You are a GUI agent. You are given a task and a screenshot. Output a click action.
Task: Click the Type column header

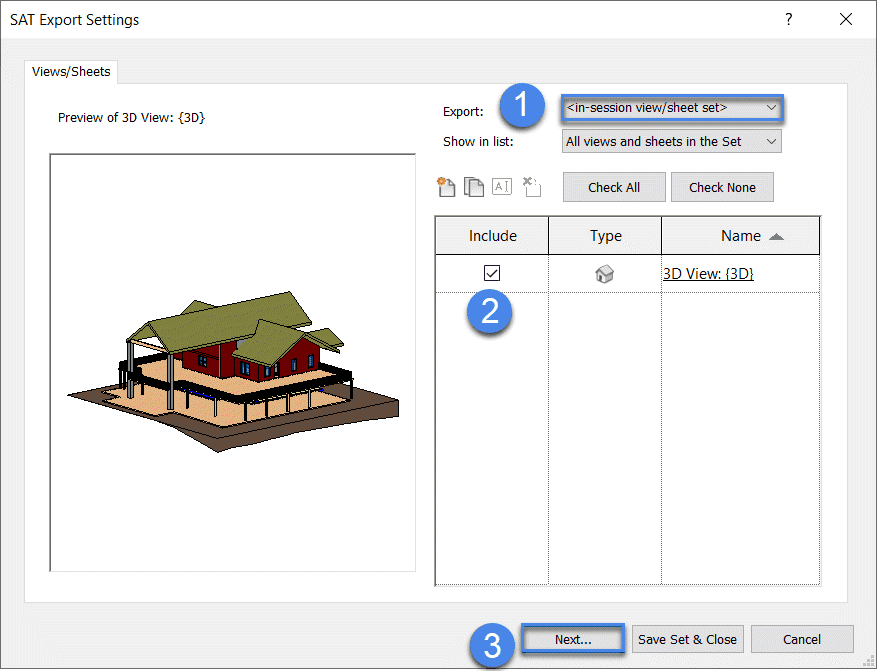tap(605, 236)
